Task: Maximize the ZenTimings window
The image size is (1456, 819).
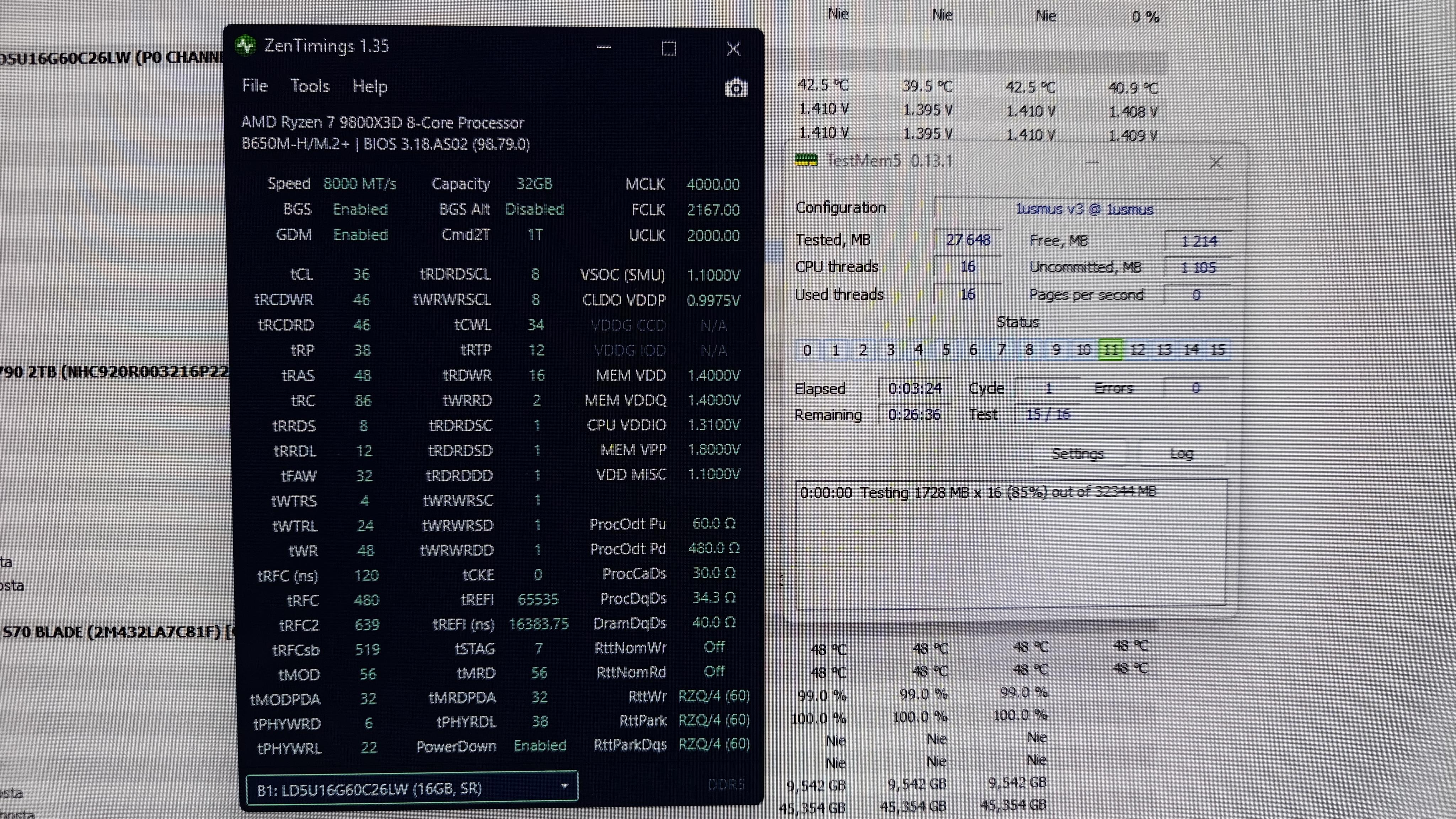Action: coord(669,49)
